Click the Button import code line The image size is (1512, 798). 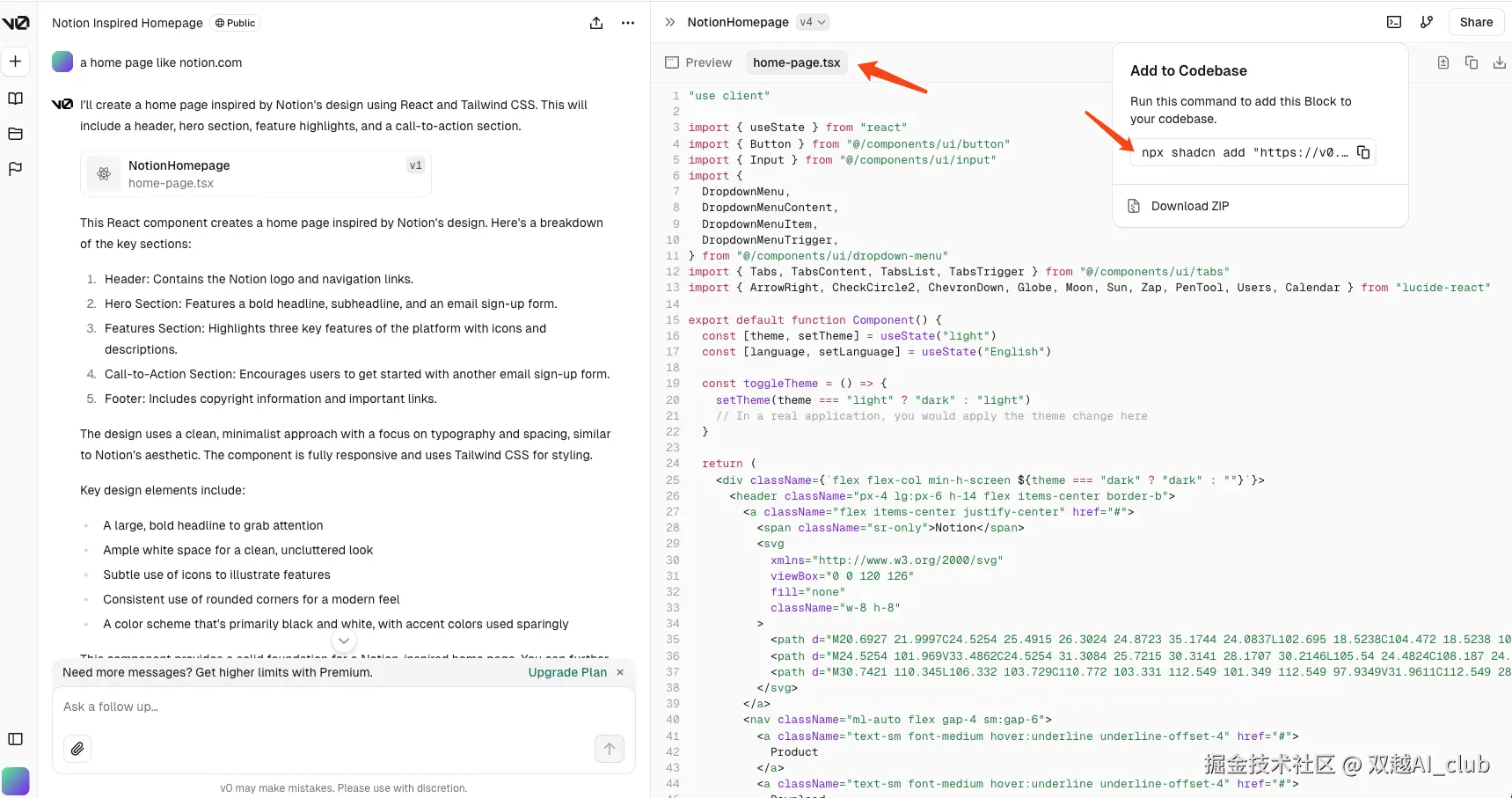850,144
